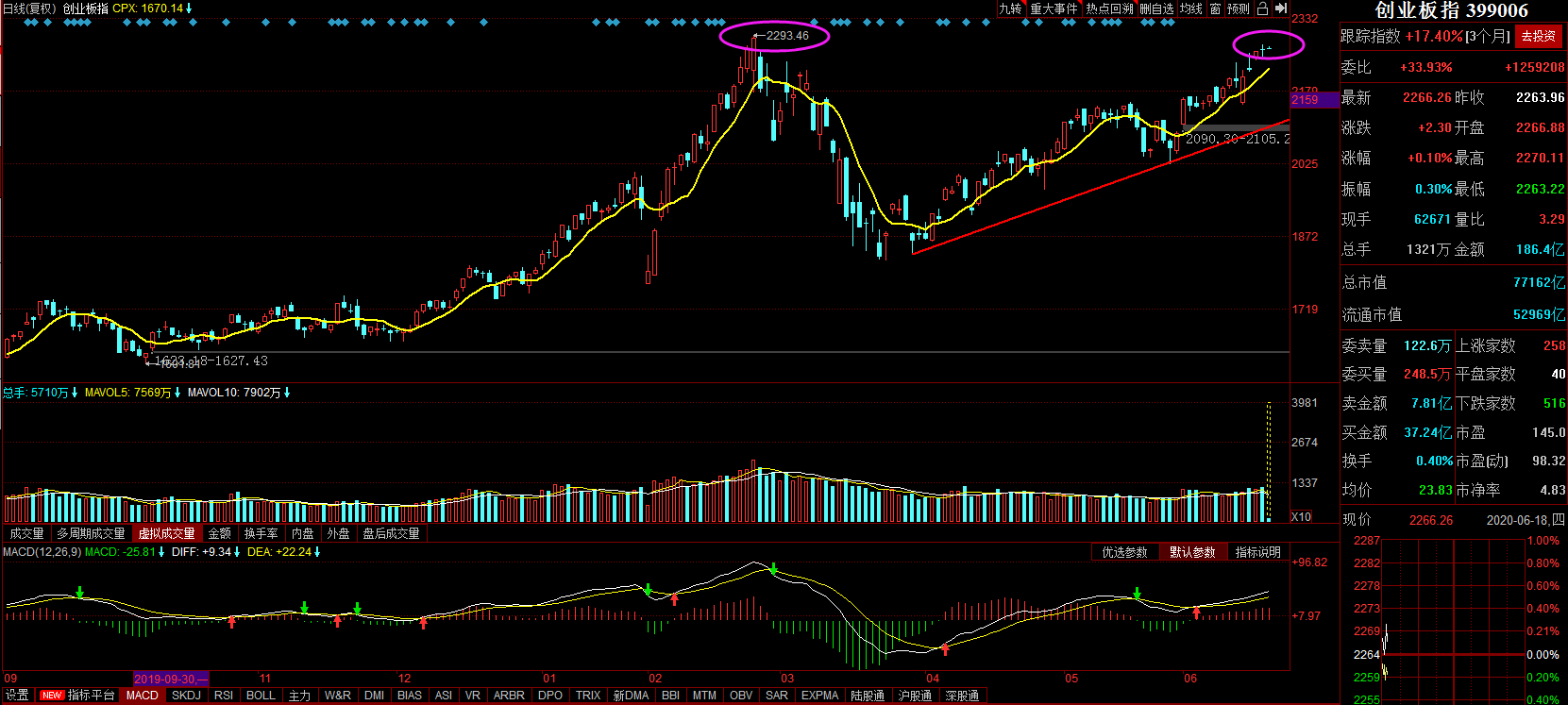
Task: Click the 窗 window button
Action: point(1216,8)
